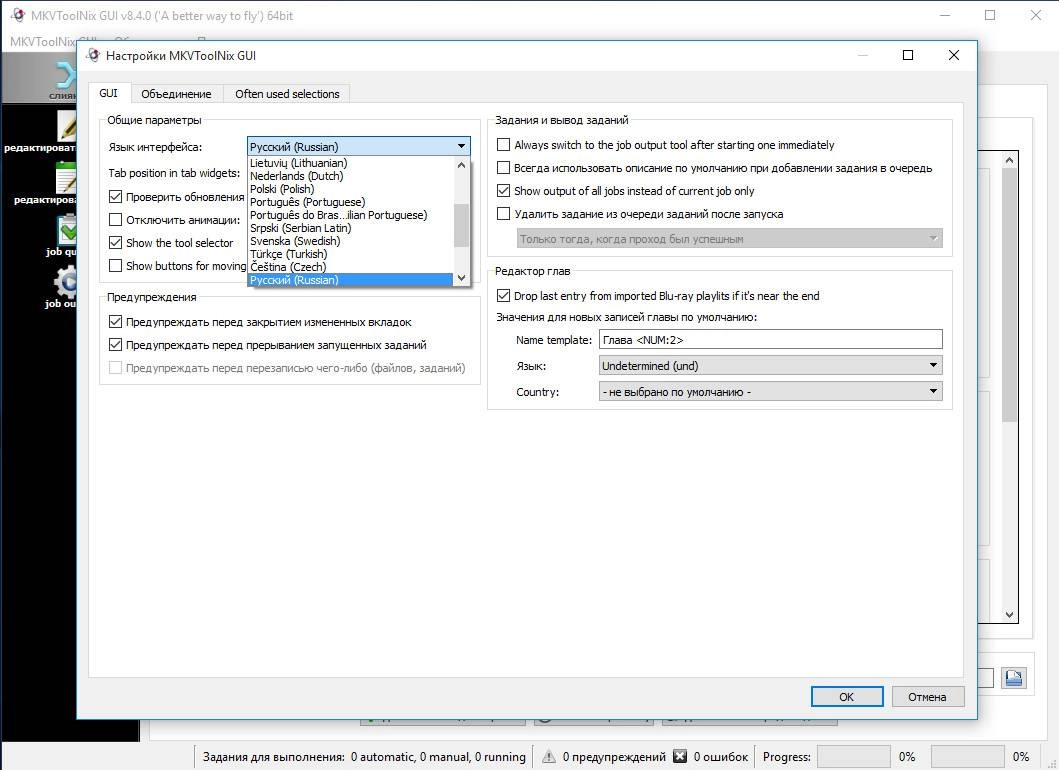Viewport: 1059px width, 770px height.
Task: Click MKVToolNix icon in settings dialog title
Action: pos(93,55)
